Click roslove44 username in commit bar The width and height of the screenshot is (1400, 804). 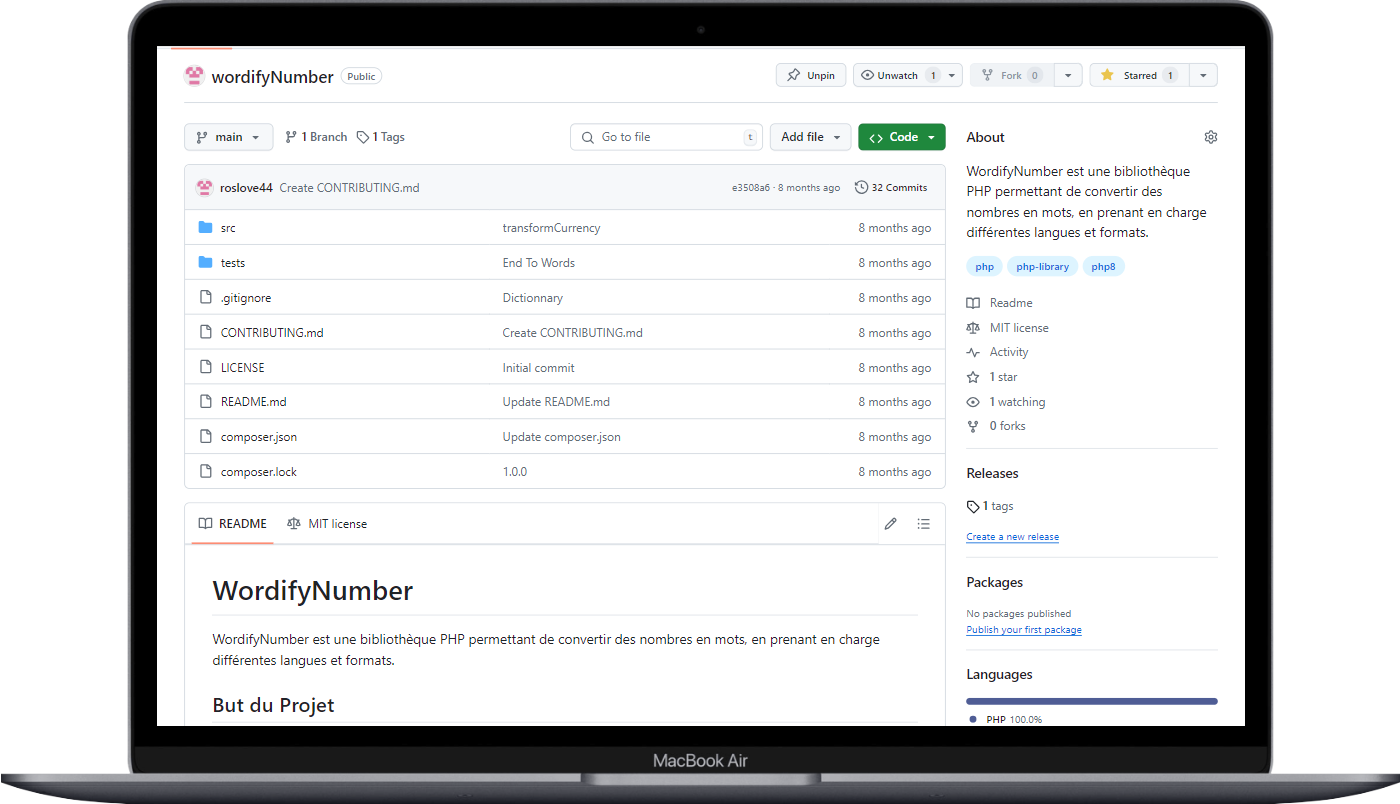pos(246,188)
